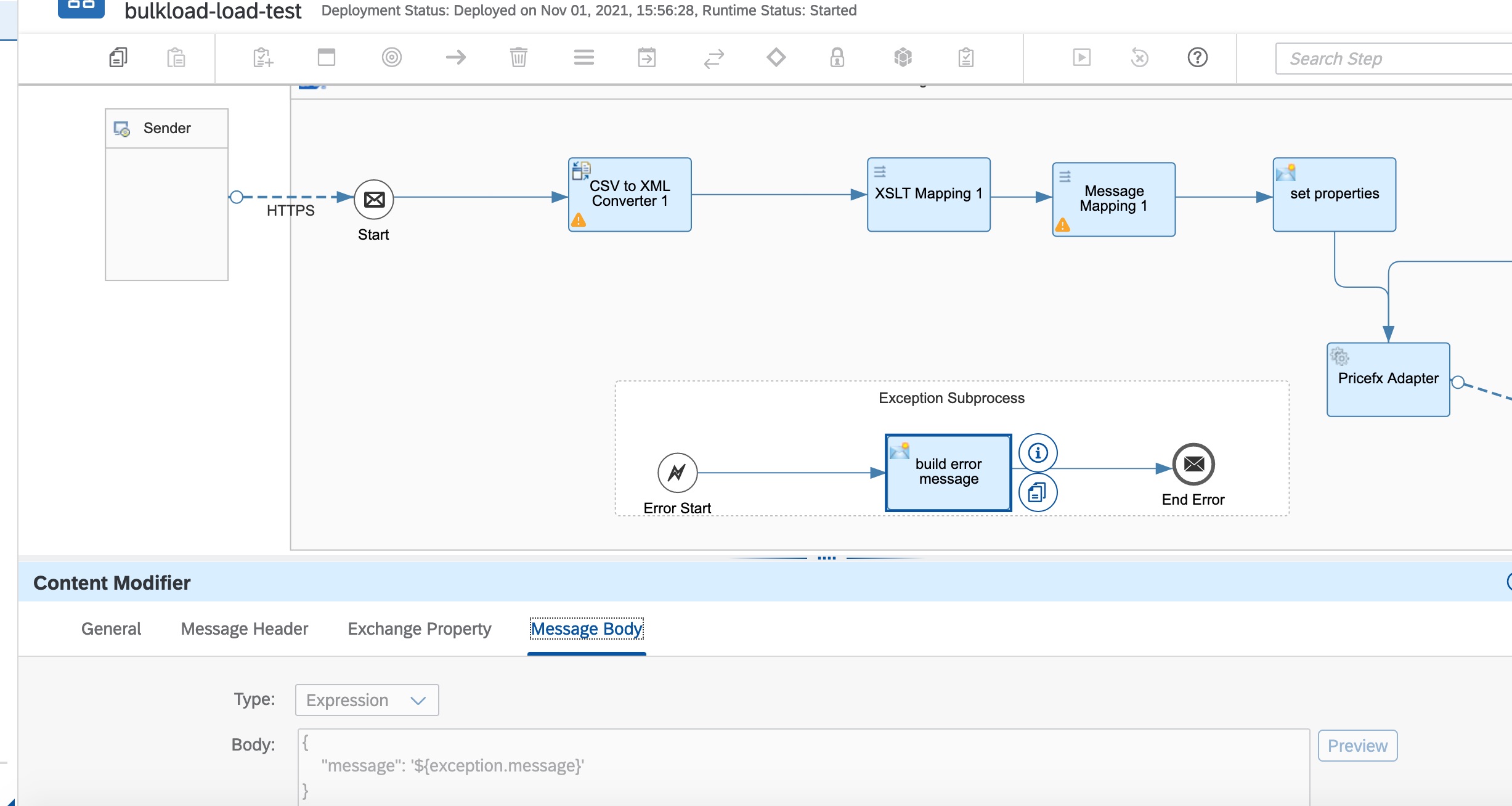Screen dimensions: 1512x806
Task: Click the copy icon in the toolbar
Action: 118,58
